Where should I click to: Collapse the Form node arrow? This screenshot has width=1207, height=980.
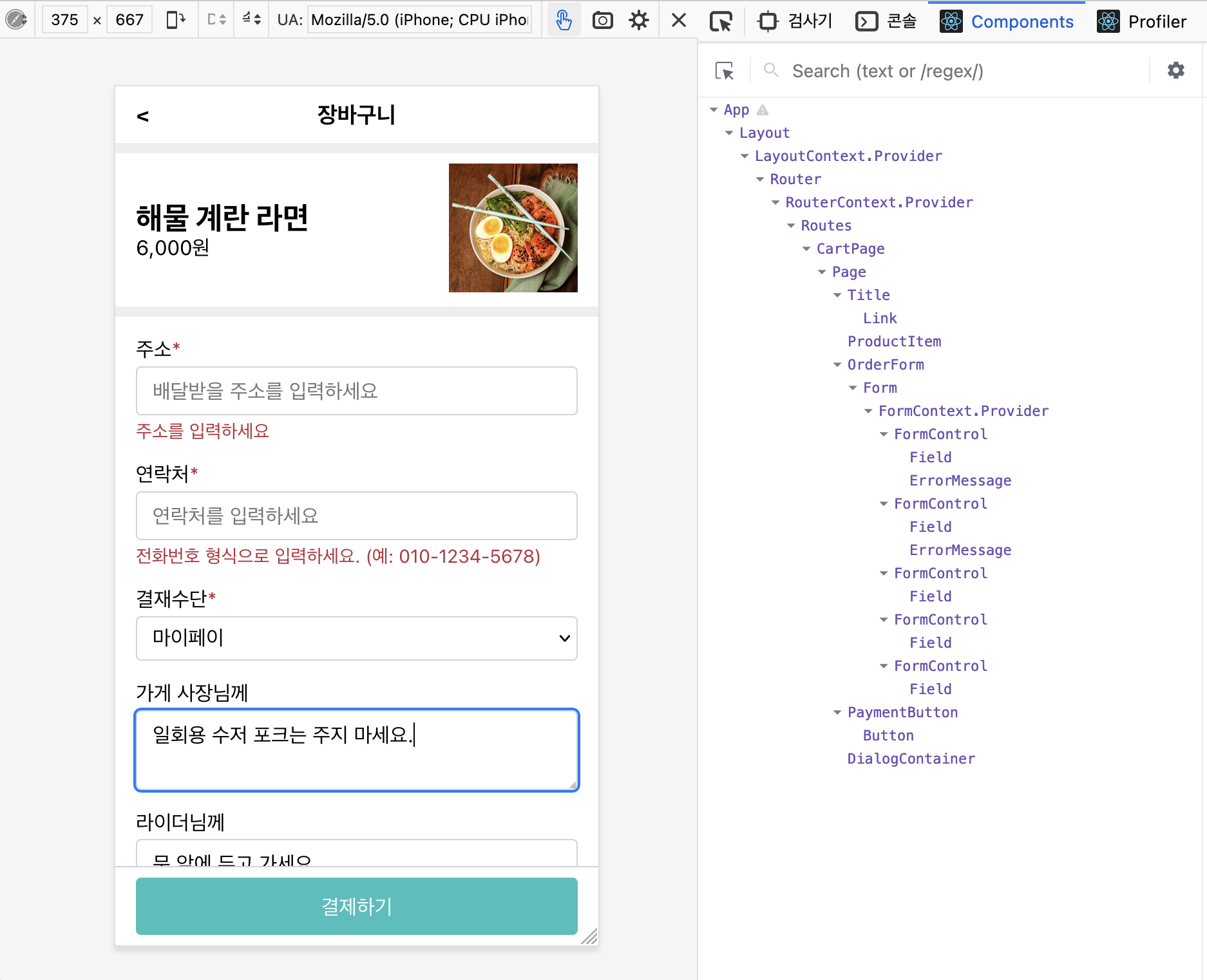tap(853, 388)
